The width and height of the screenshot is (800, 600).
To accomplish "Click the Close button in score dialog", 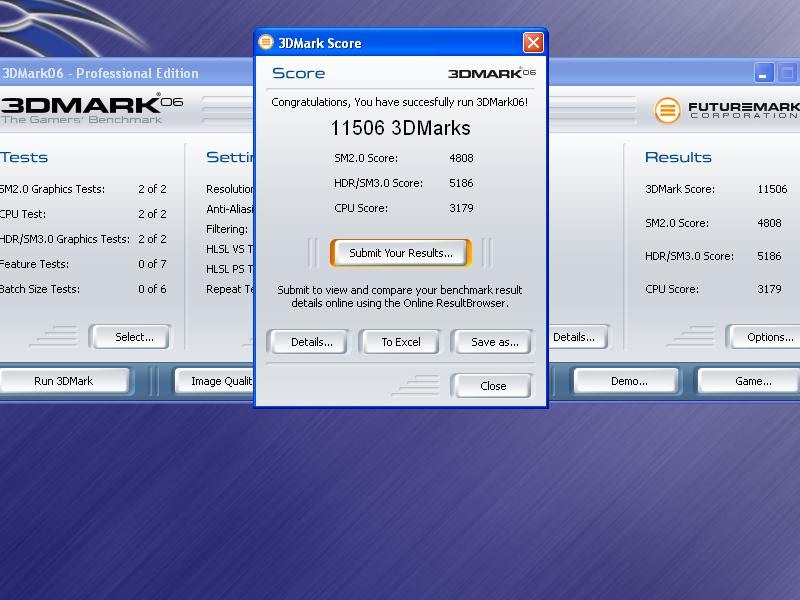I will pos(493,386).
